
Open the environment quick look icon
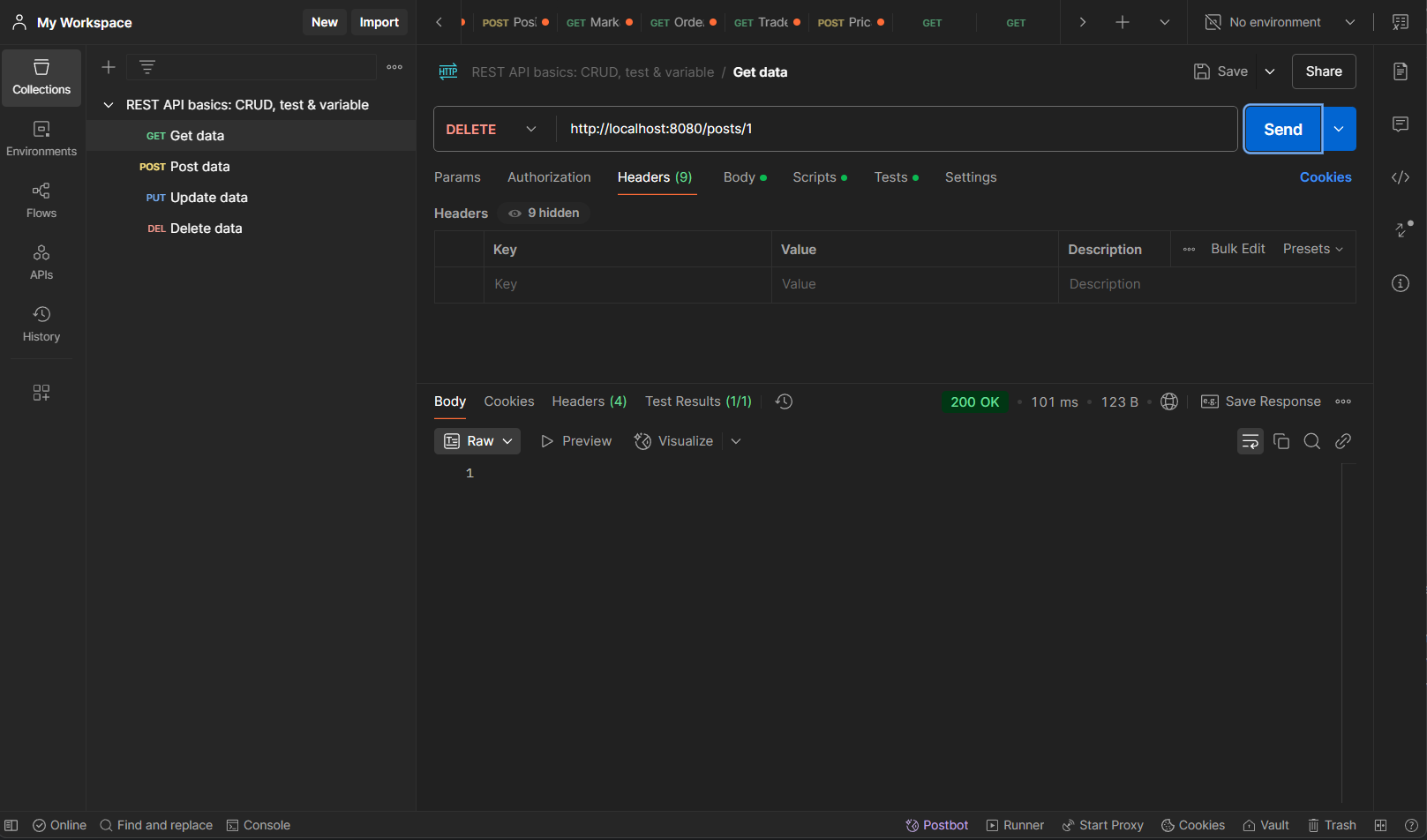point(1401,22)
